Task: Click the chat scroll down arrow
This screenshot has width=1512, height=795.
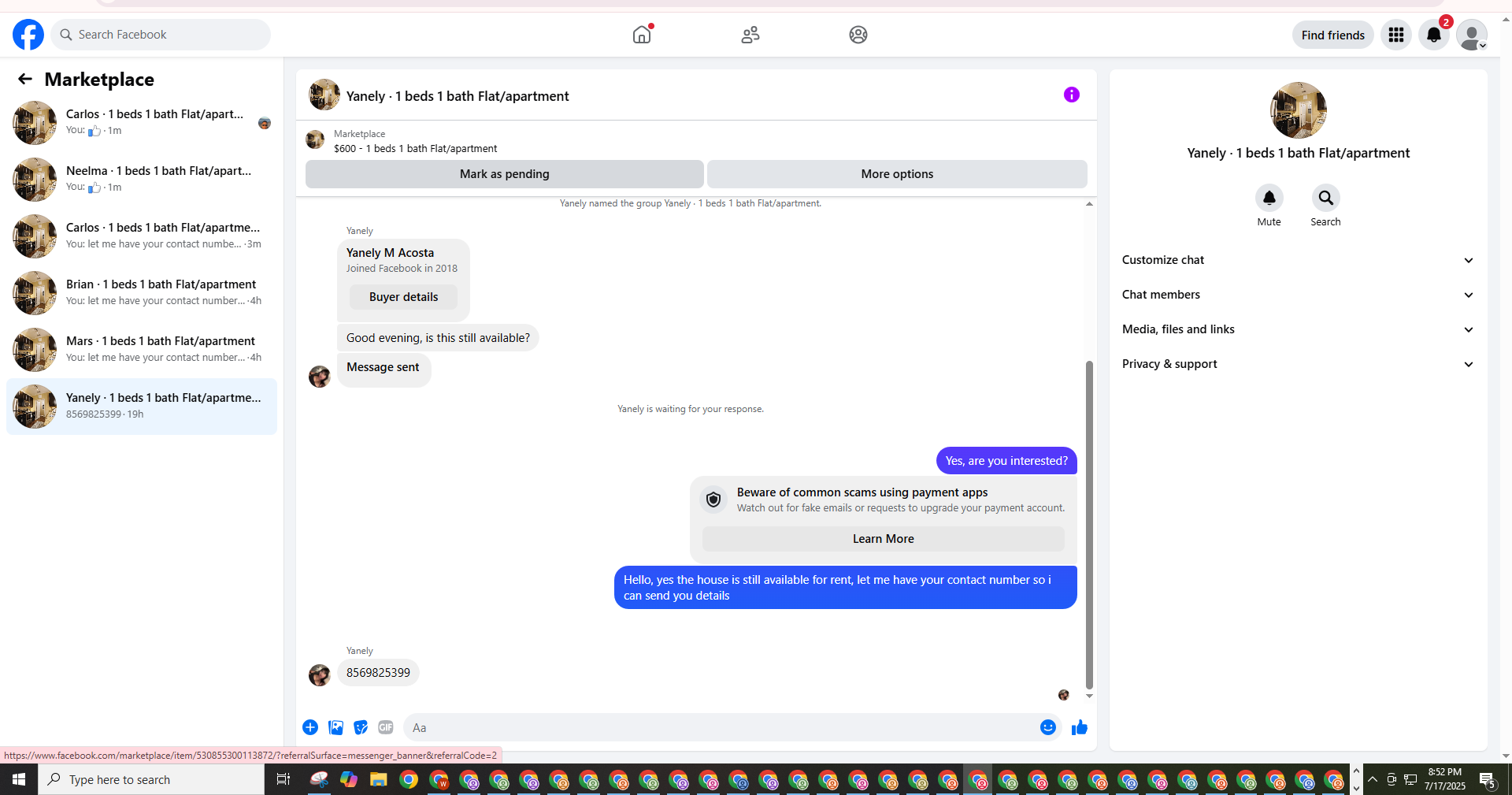Action: coord(1089,696)
